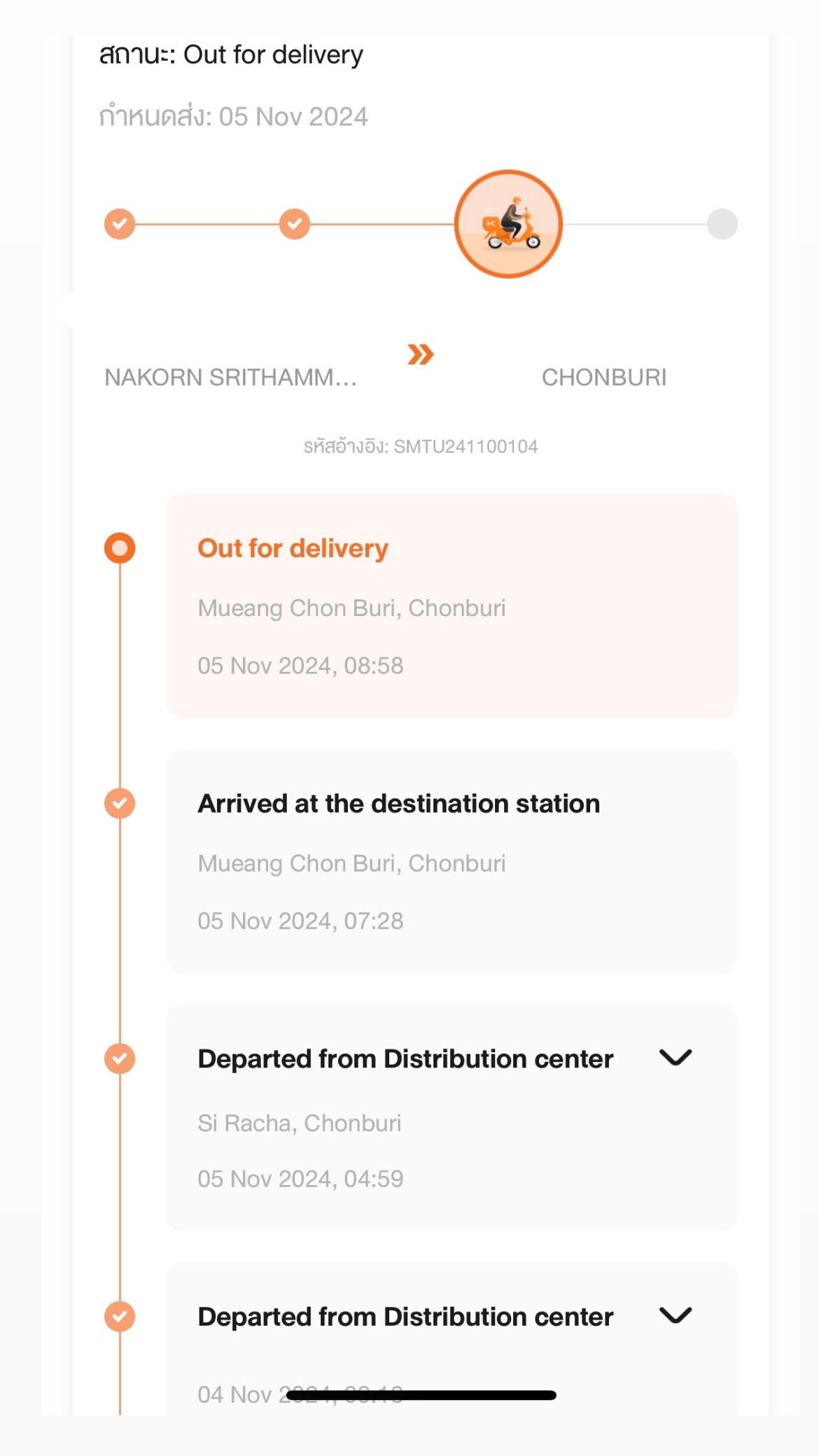Tap the NAKORN SRITHAMM... origin label
Screen dimensions: 819x1456
pos(231,377)
